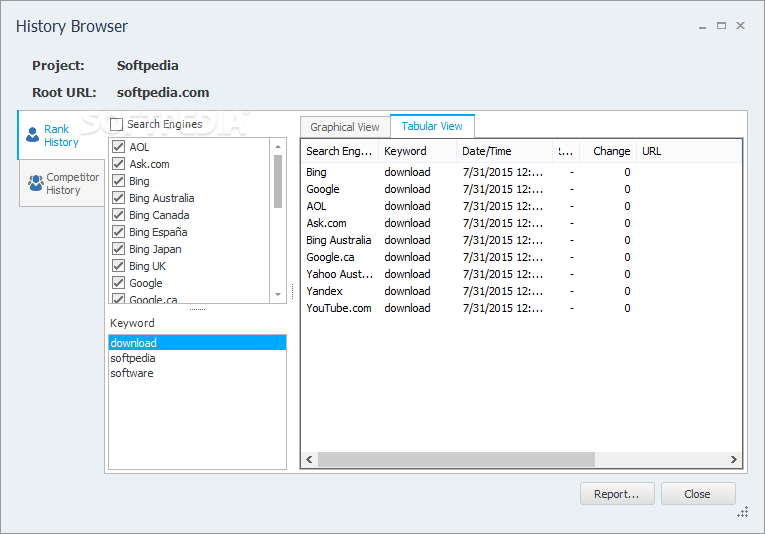Select the YouTube.com table row

(521, 308)
